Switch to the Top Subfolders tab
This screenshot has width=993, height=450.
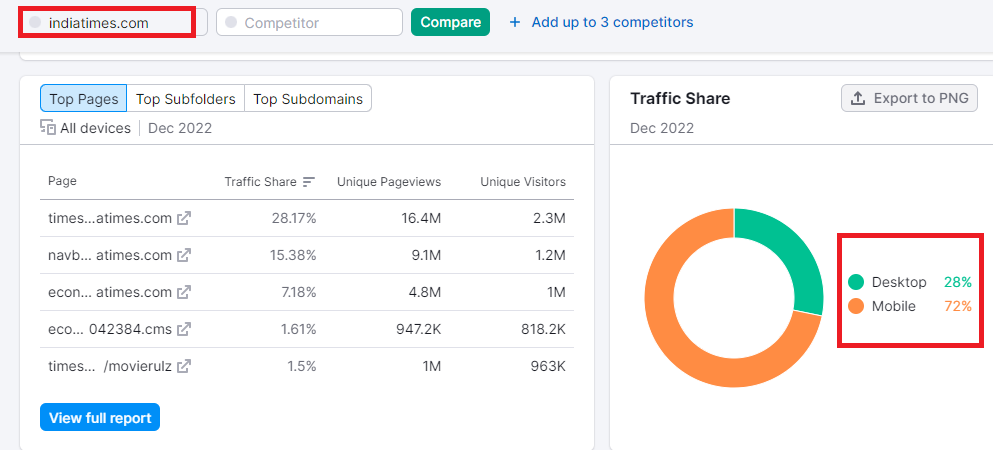tap(186, 99)
